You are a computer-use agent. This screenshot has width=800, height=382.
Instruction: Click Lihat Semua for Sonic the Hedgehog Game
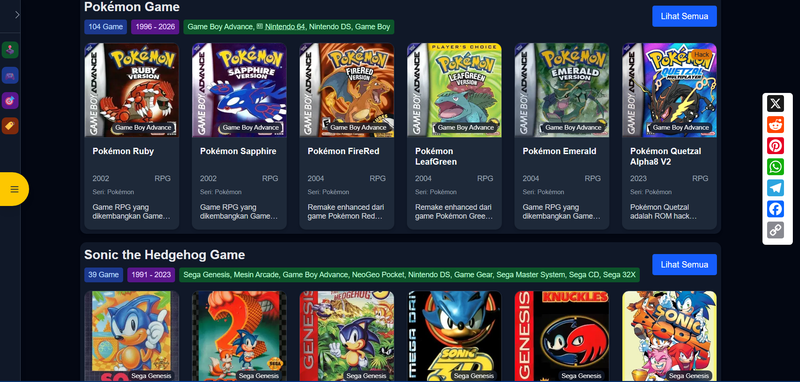[684, 265]
